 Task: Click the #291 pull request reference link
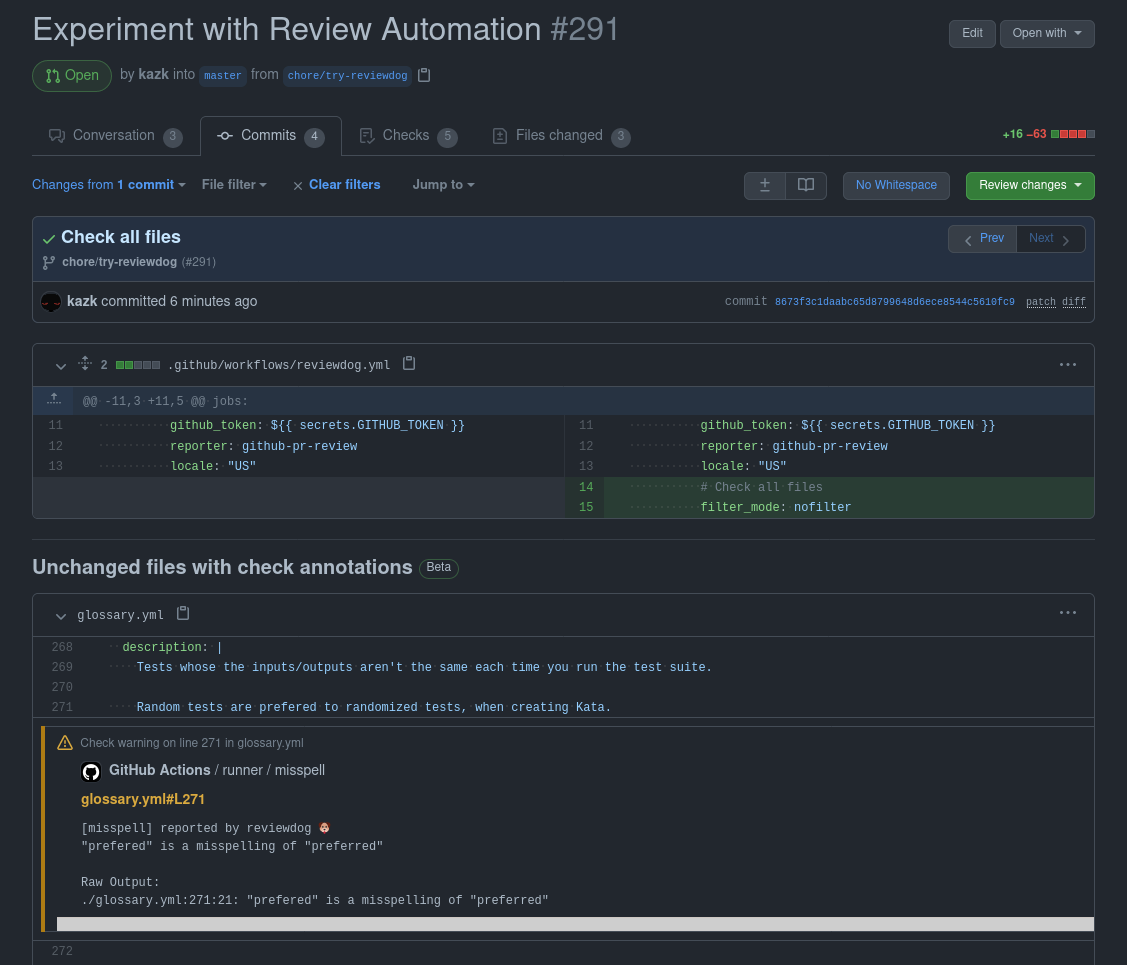[x=198, y=262]
